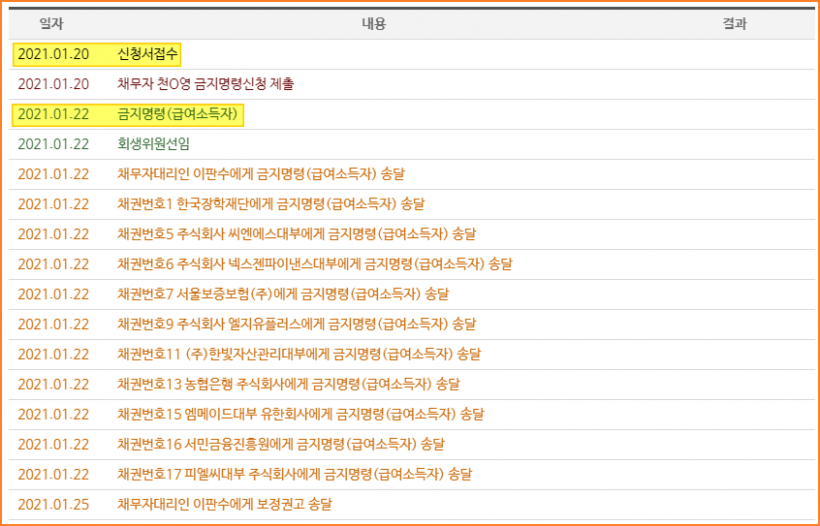Image resolution: width=820 pixels, height=526 pixels.
Task: Select the 신청서접수 entry
Action: (148, 54)
